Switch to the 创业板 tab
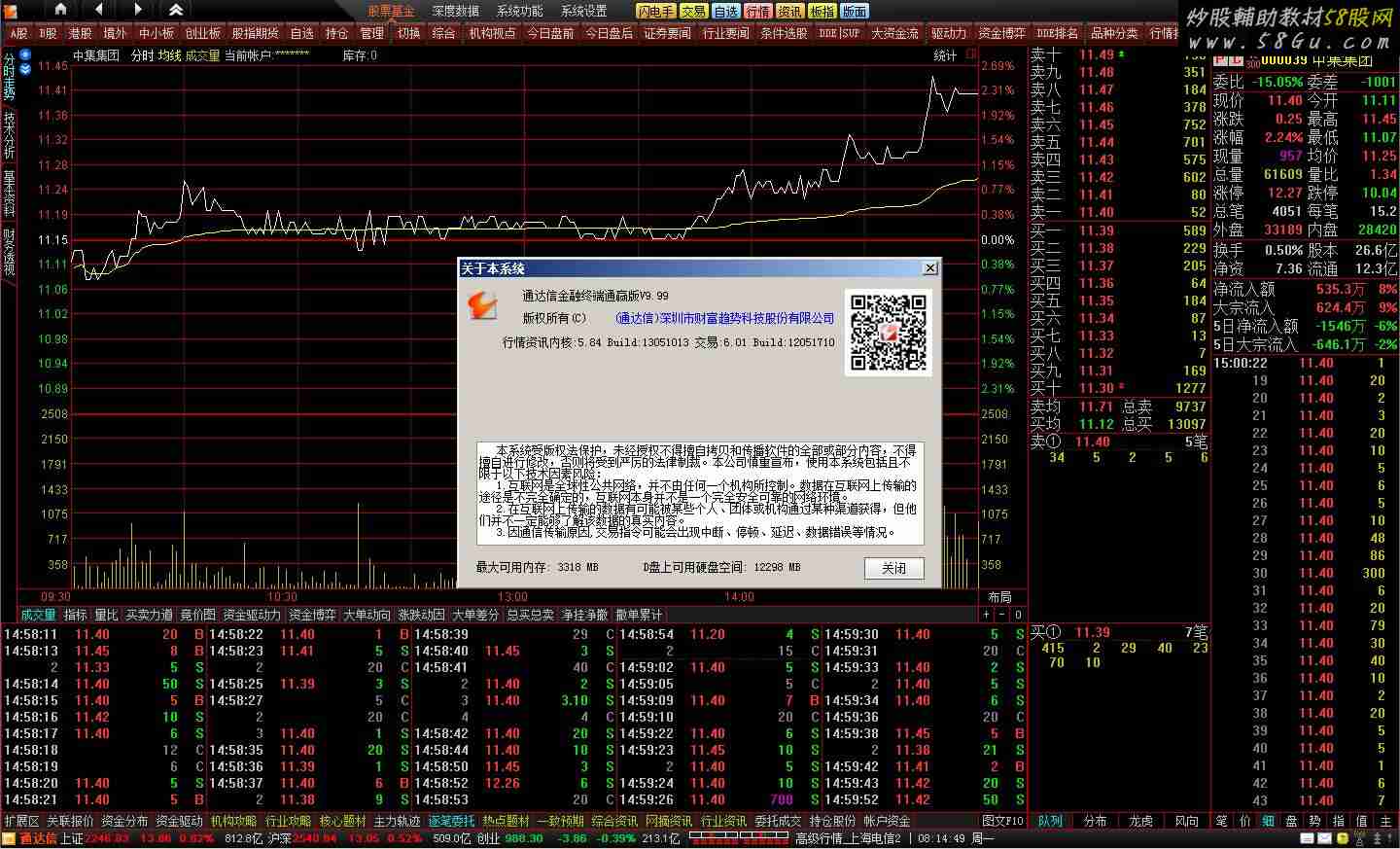Screen dimensions: 1400x849 click(202, 33)
